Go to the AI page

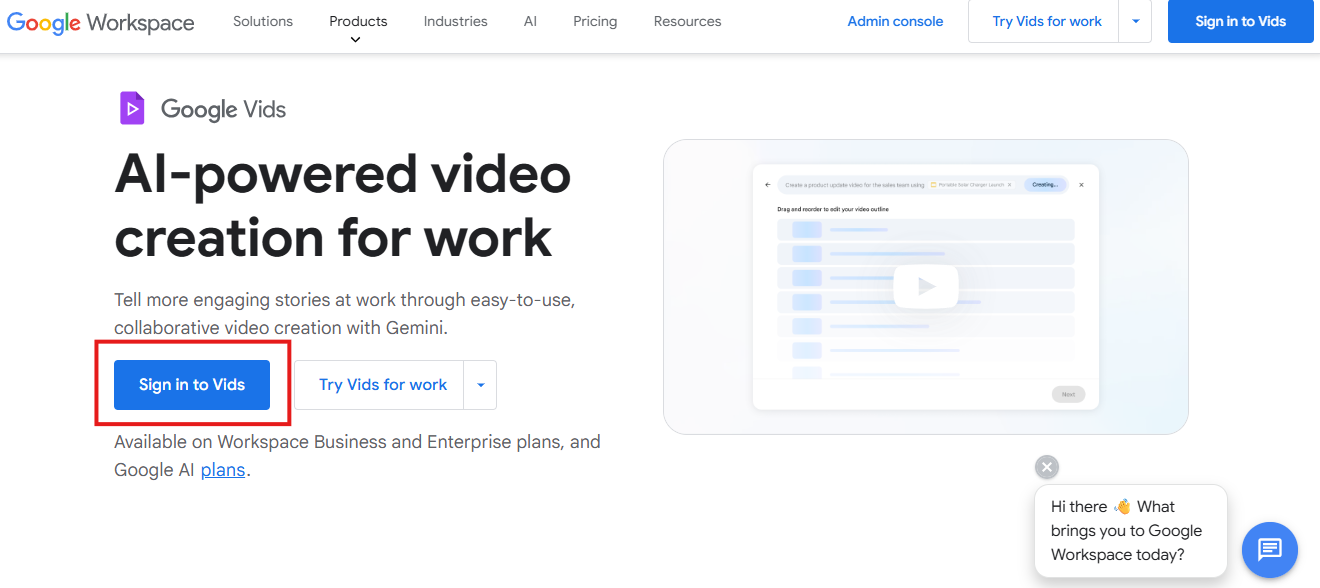pos(530,21)
